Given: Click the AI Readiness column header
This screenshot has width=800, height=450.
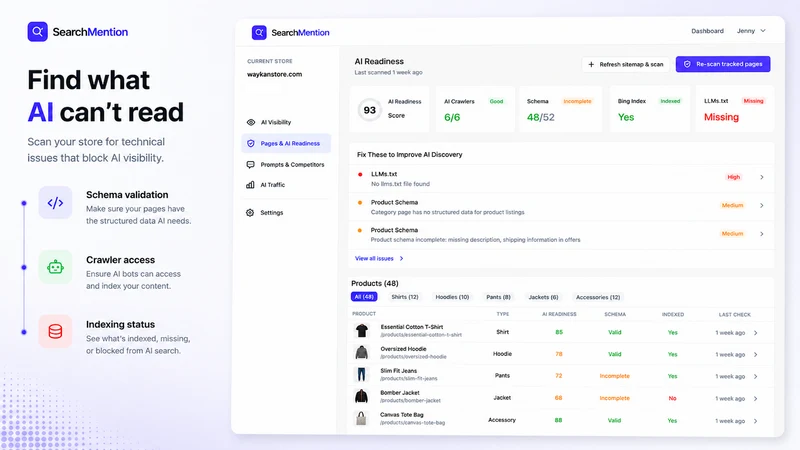Looking at the screenshot, I should [x=559, y=314].
